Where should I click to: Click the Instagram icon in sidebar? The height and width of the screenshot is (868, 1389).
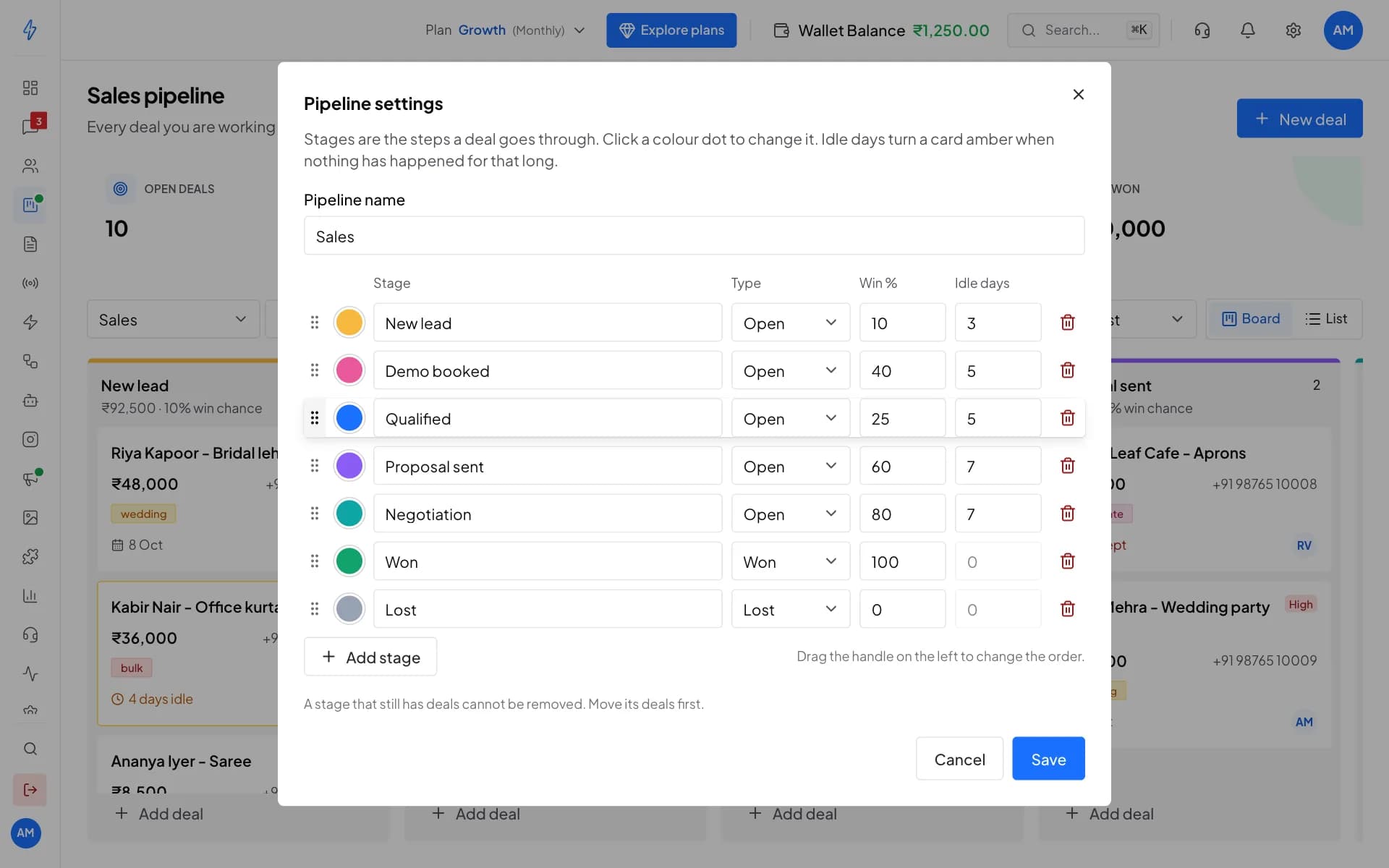click(x=30, y=439)
